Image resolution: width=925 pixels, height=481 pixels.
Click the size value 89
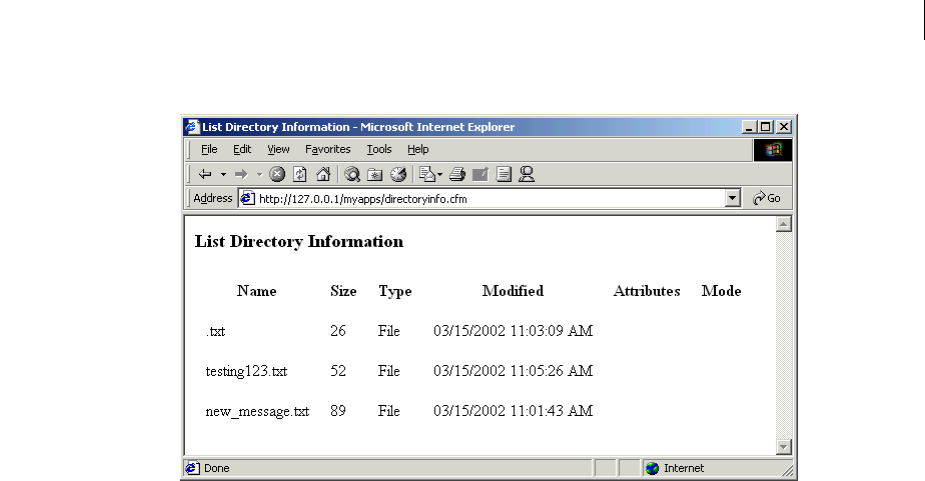(338, 411)
